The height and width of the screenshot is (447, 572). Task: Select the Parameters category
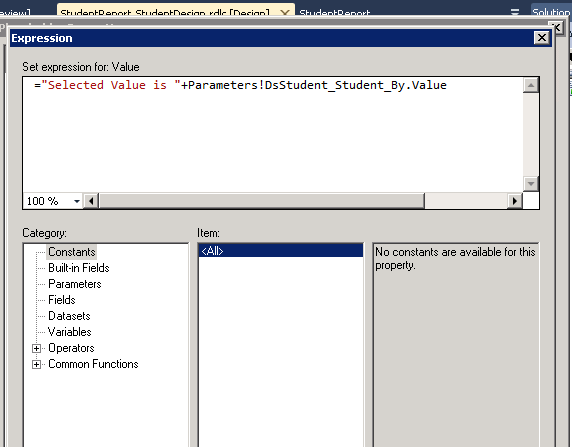point(75,284)
